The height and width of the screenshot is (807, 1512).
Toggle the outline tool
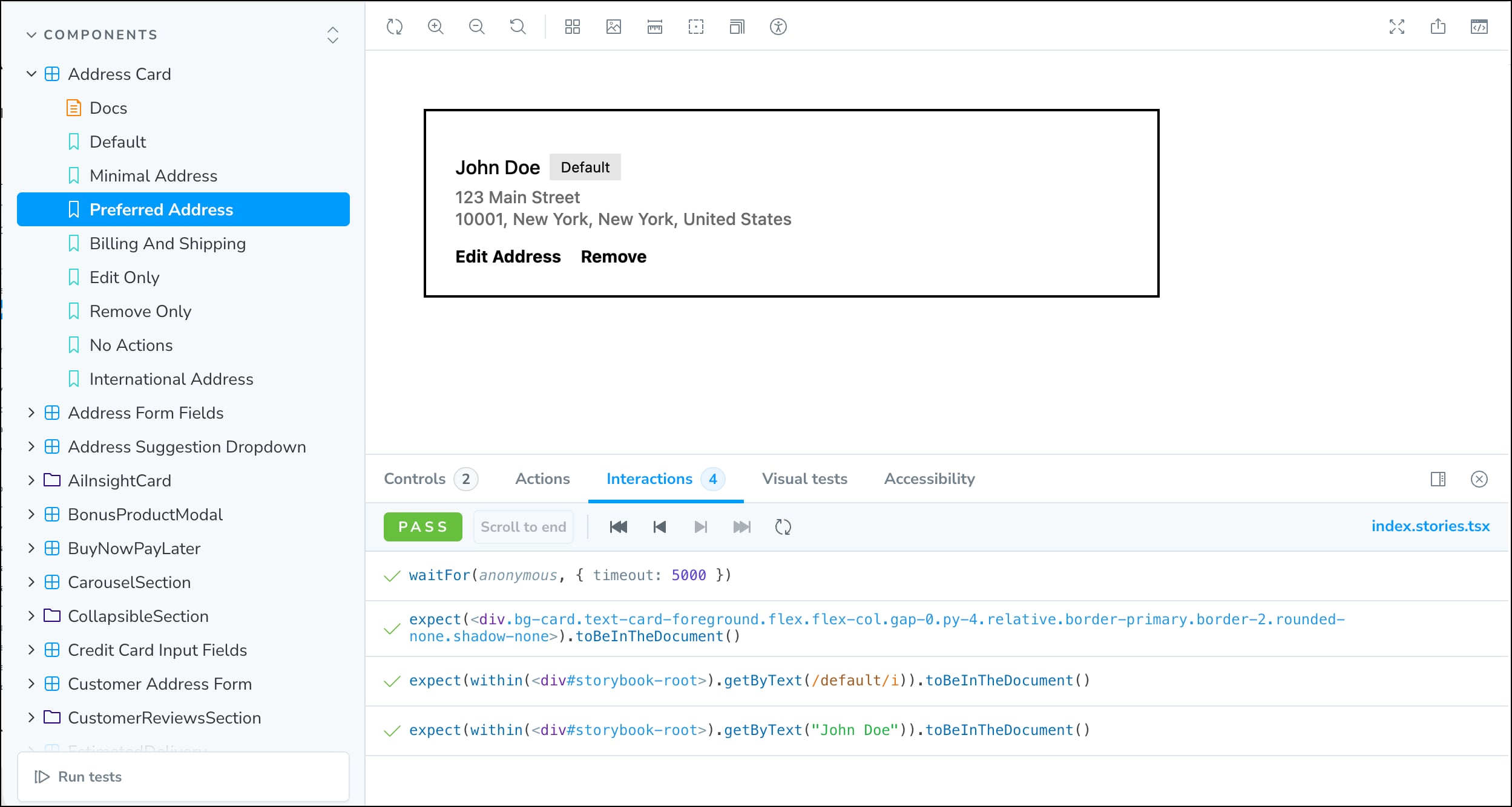[x=696, y=27]
